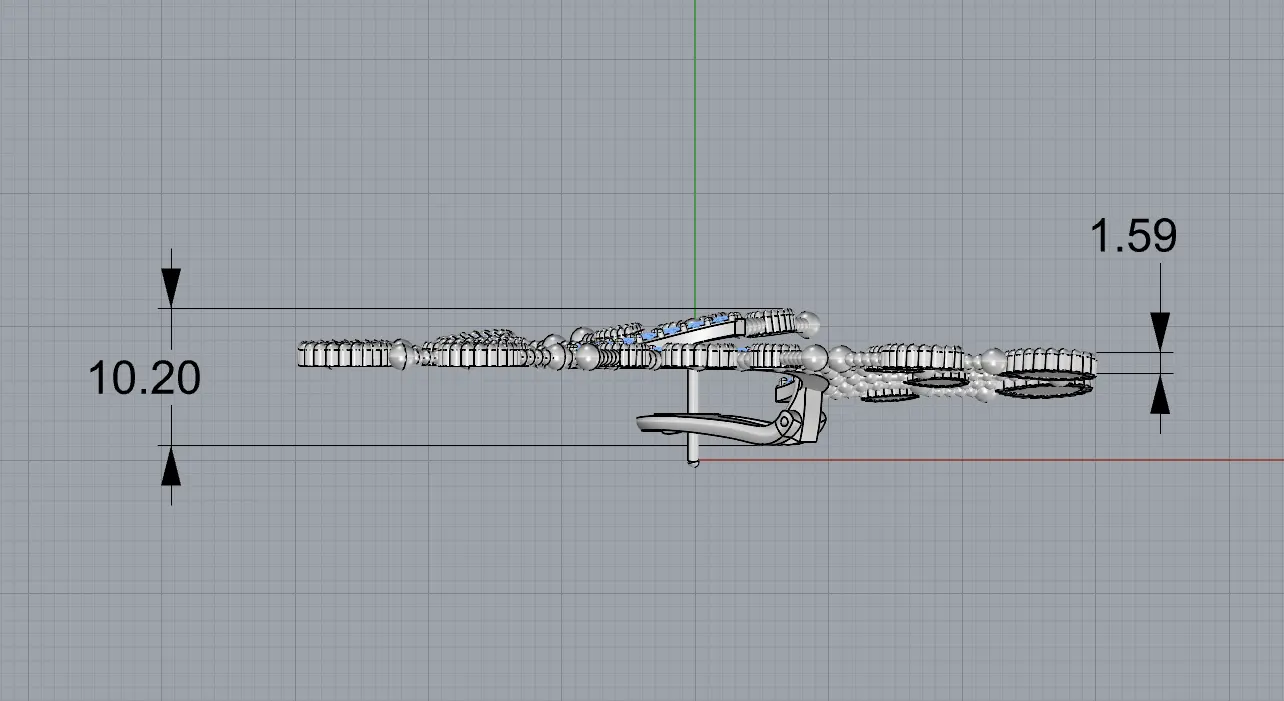Screen dimensions: 1284x701
Task: Click the top arrowhead of the 10.20 dimension
Action: (x=171, y=289)
